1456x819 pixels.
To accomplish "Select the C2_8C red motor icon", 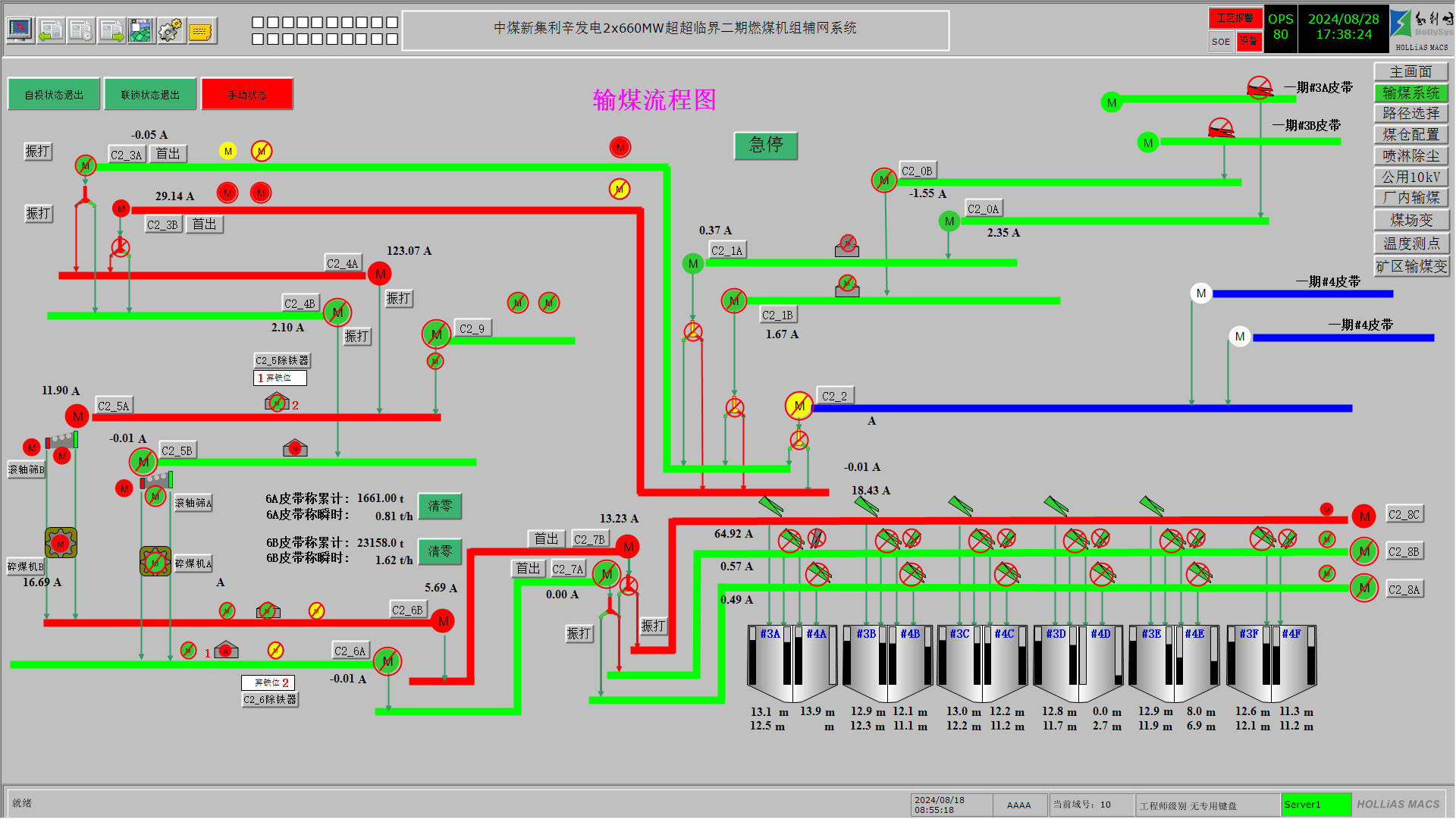I will point(1363,517).
